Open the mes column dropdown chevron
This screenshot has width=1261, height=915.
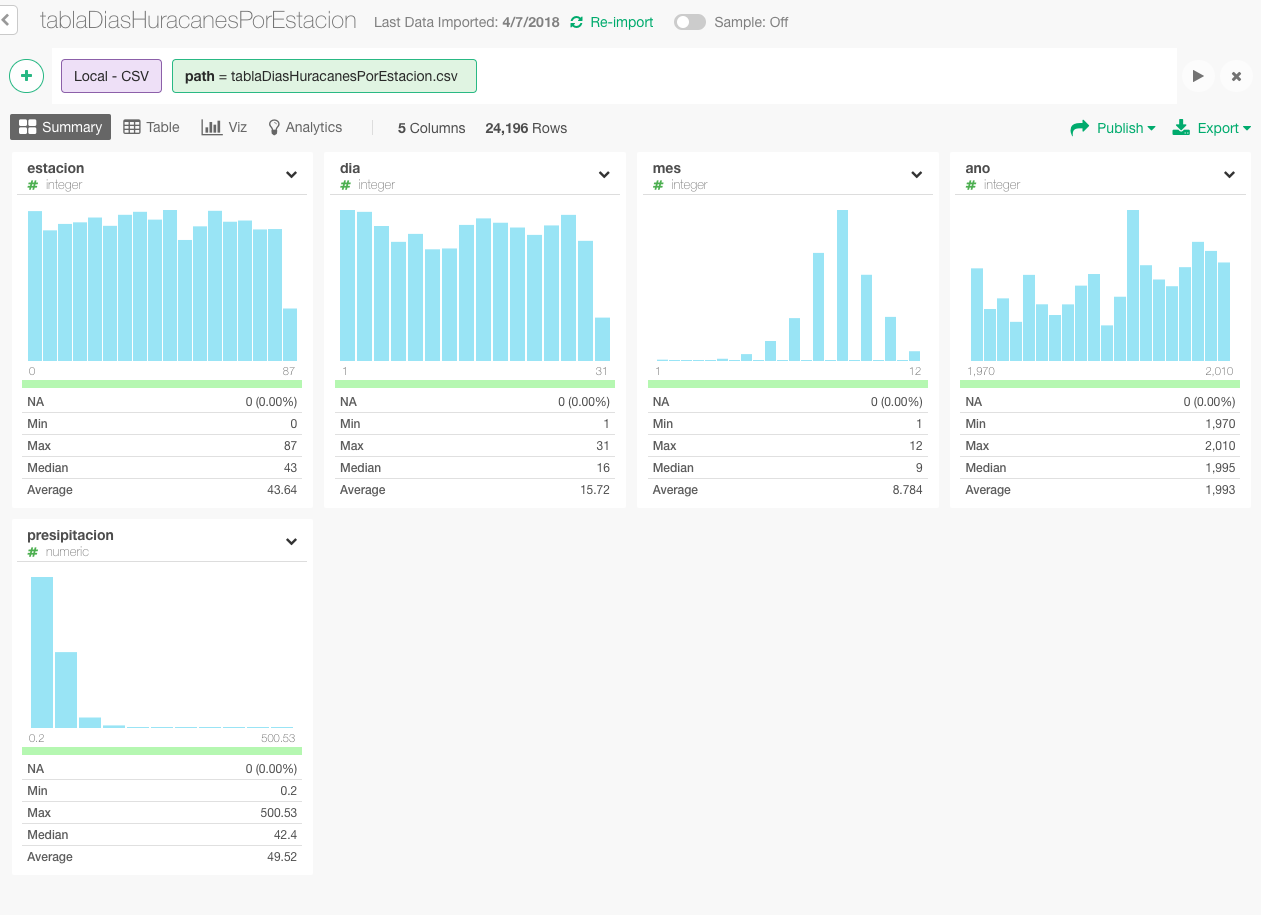click(916, 174)
